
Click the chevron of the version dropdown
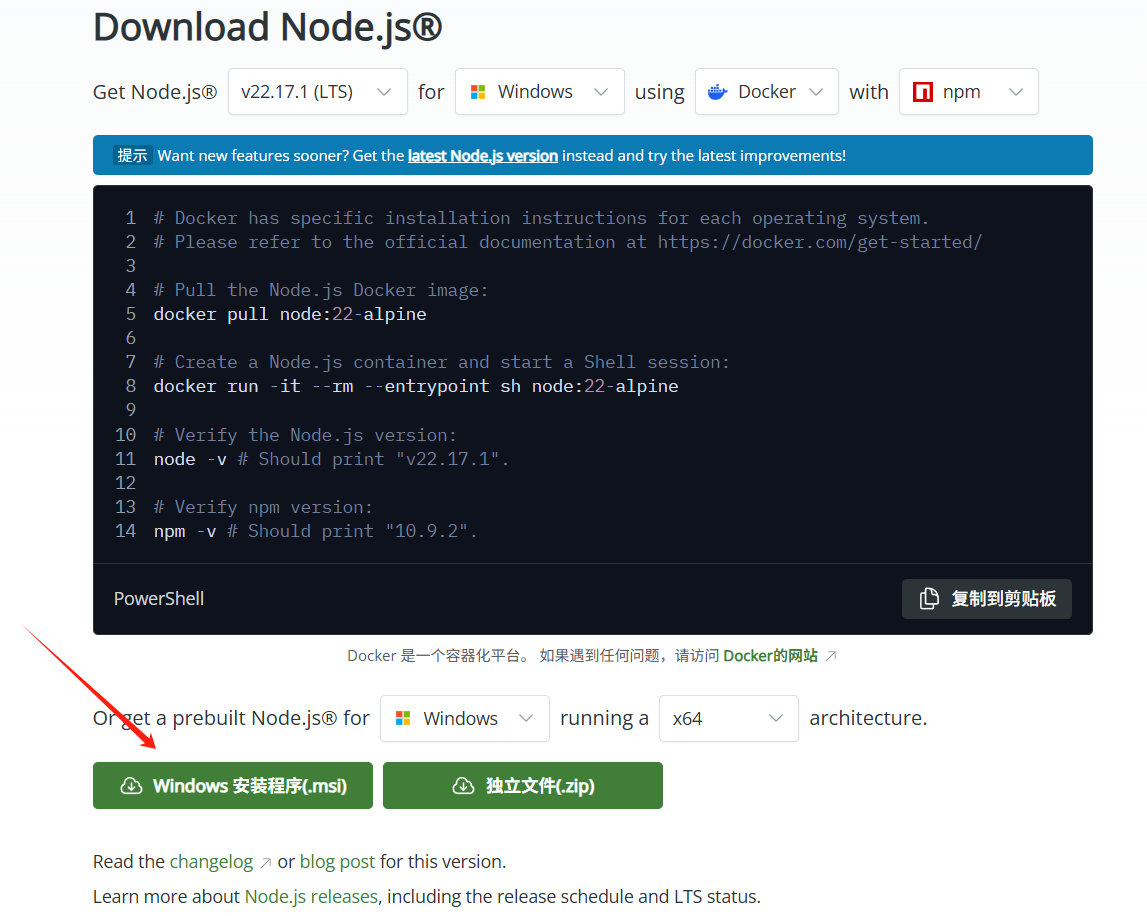tap(383, 92)
